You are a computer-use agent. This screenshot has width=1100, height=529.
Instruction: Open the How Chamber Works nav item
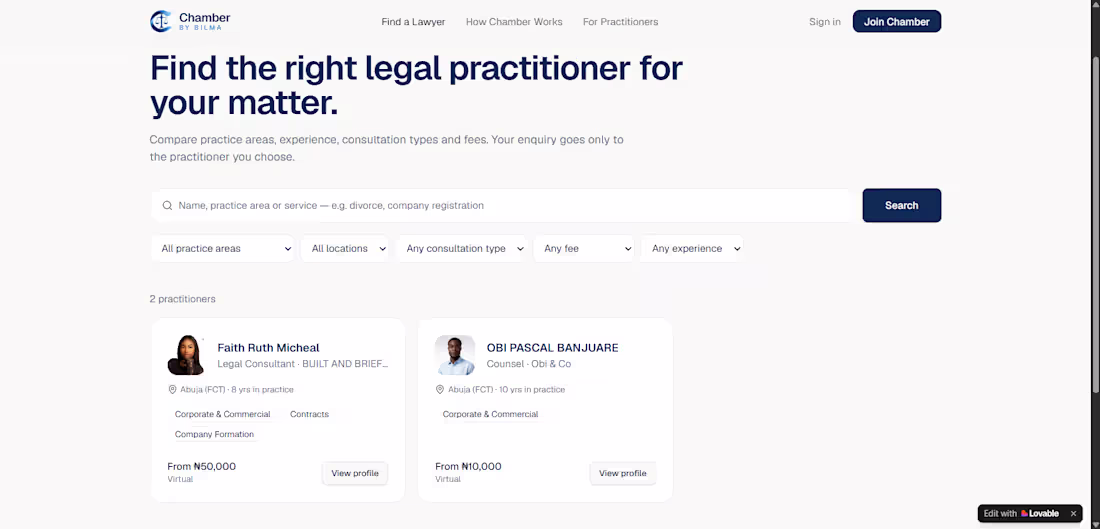[514, 22]
